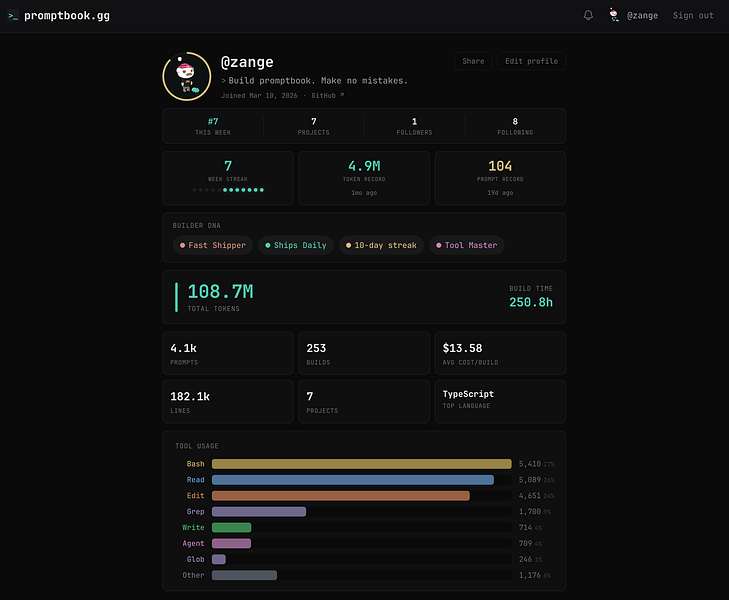The width and height of the screenshot is (729, 600).
Task: Click the 104 Prompt Record card
Action: pyautogui.click(x=500, y=178)
